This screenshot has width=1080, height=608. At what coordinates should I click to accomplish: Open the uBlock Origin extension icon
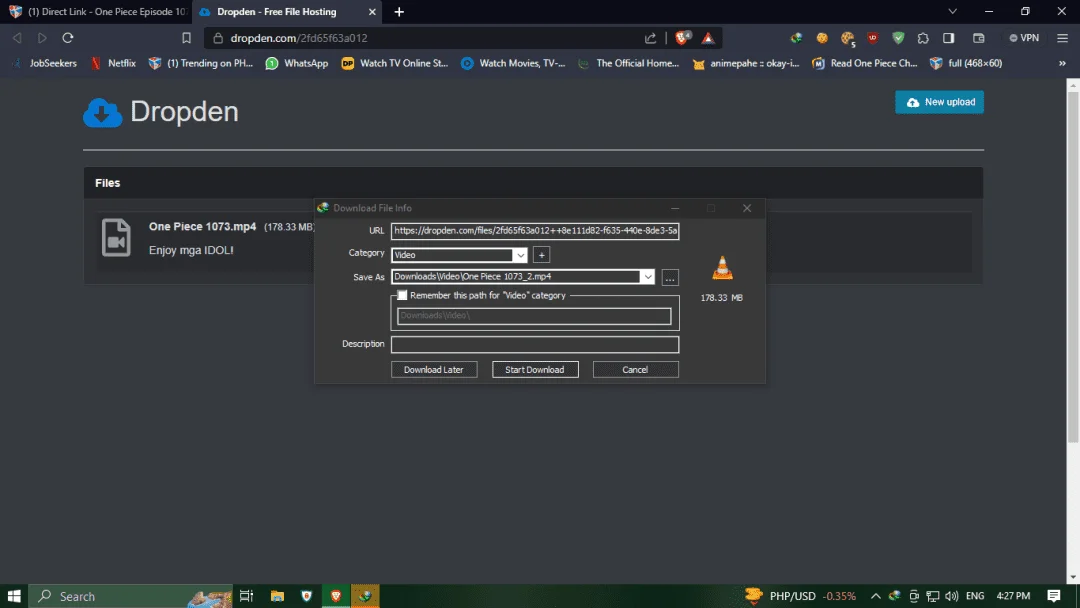pos(873,38)
